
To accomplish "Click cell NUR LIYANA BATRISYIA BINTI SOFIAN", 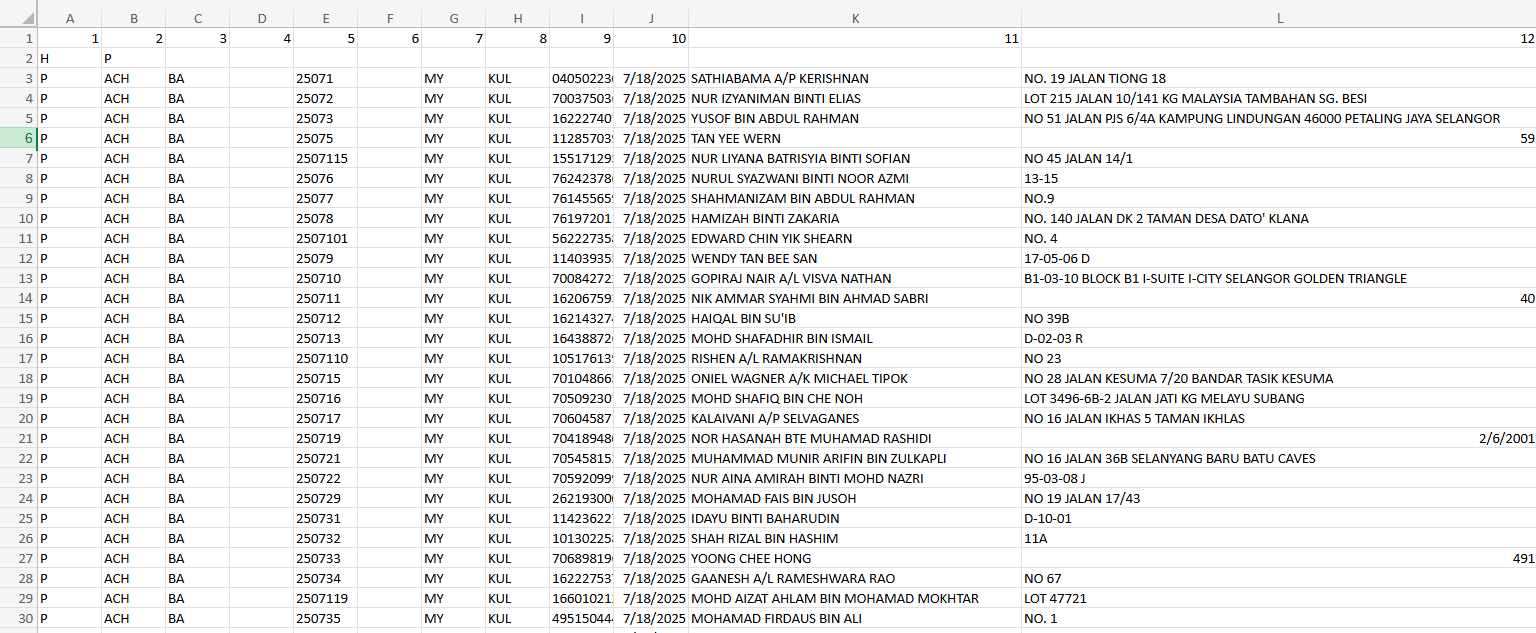I will point(855,158).
